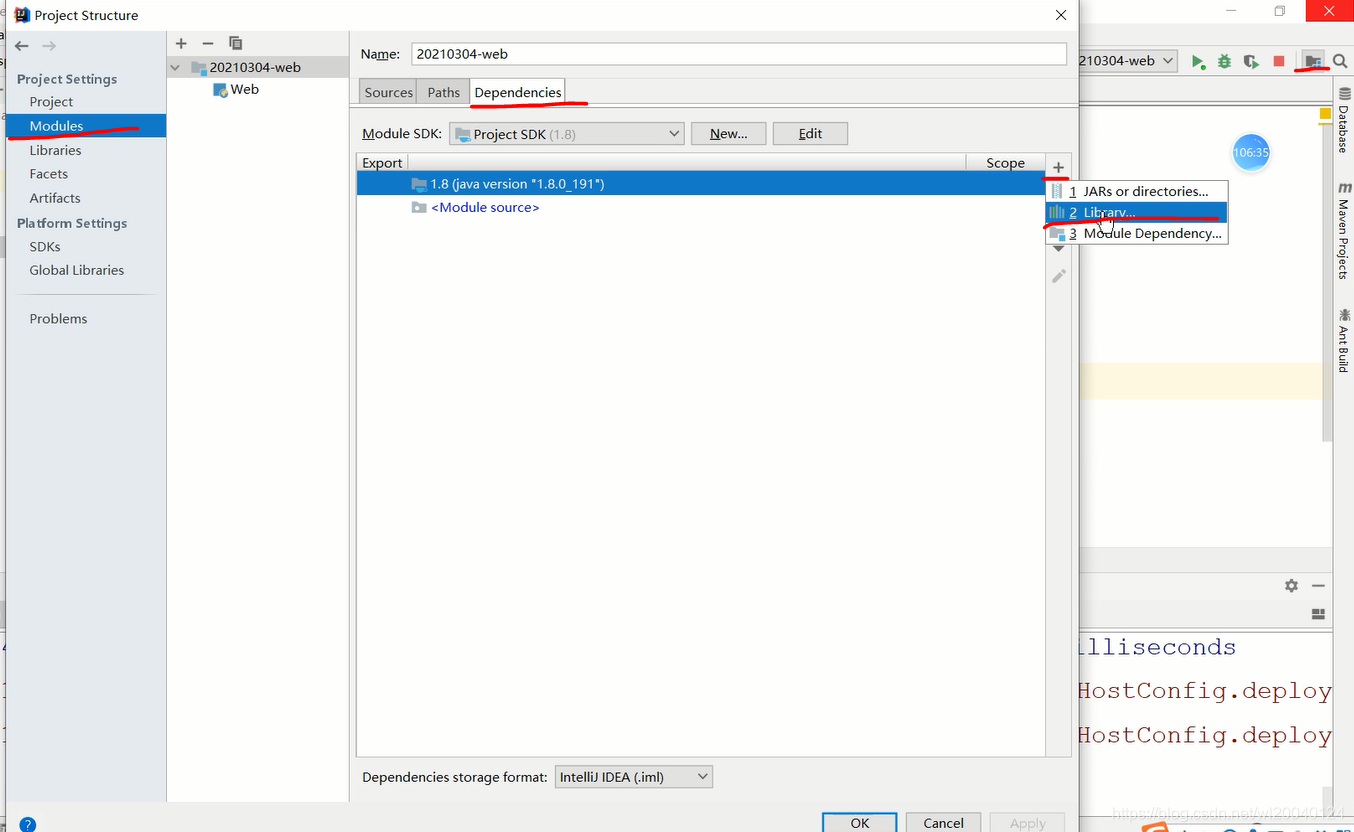This screenshot has height=832, width=1354.
Task: Hide the run panel with minus icon
Action: (1318, 586)
